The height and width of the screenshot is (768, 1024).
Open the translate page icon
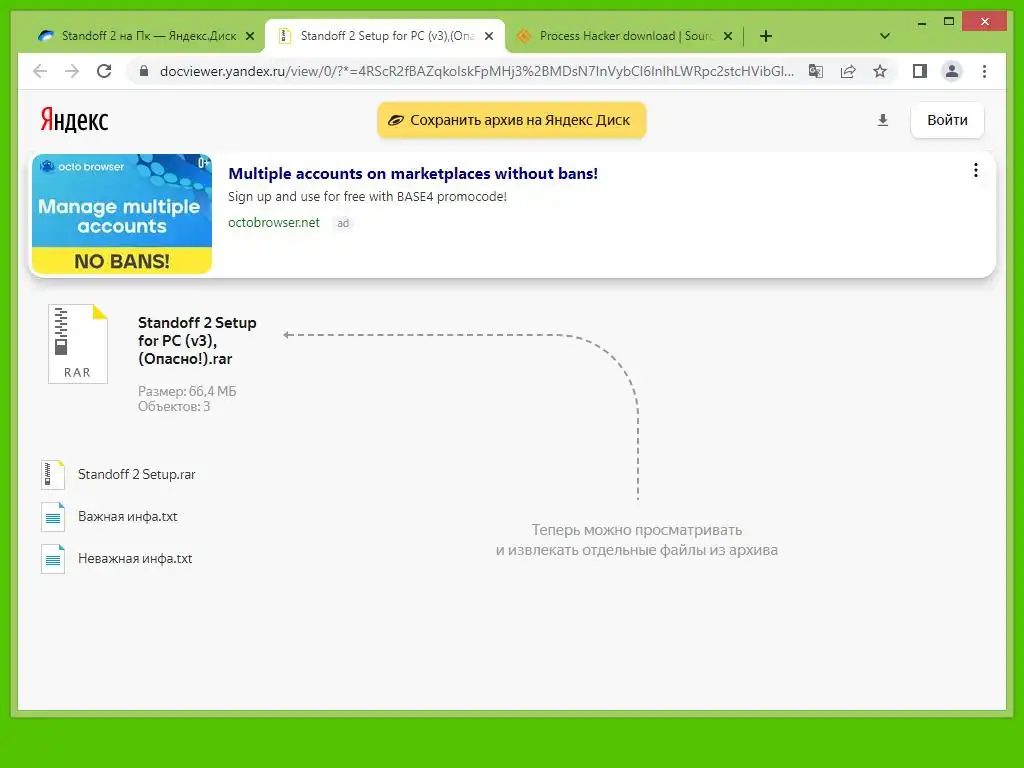[816, 71]
